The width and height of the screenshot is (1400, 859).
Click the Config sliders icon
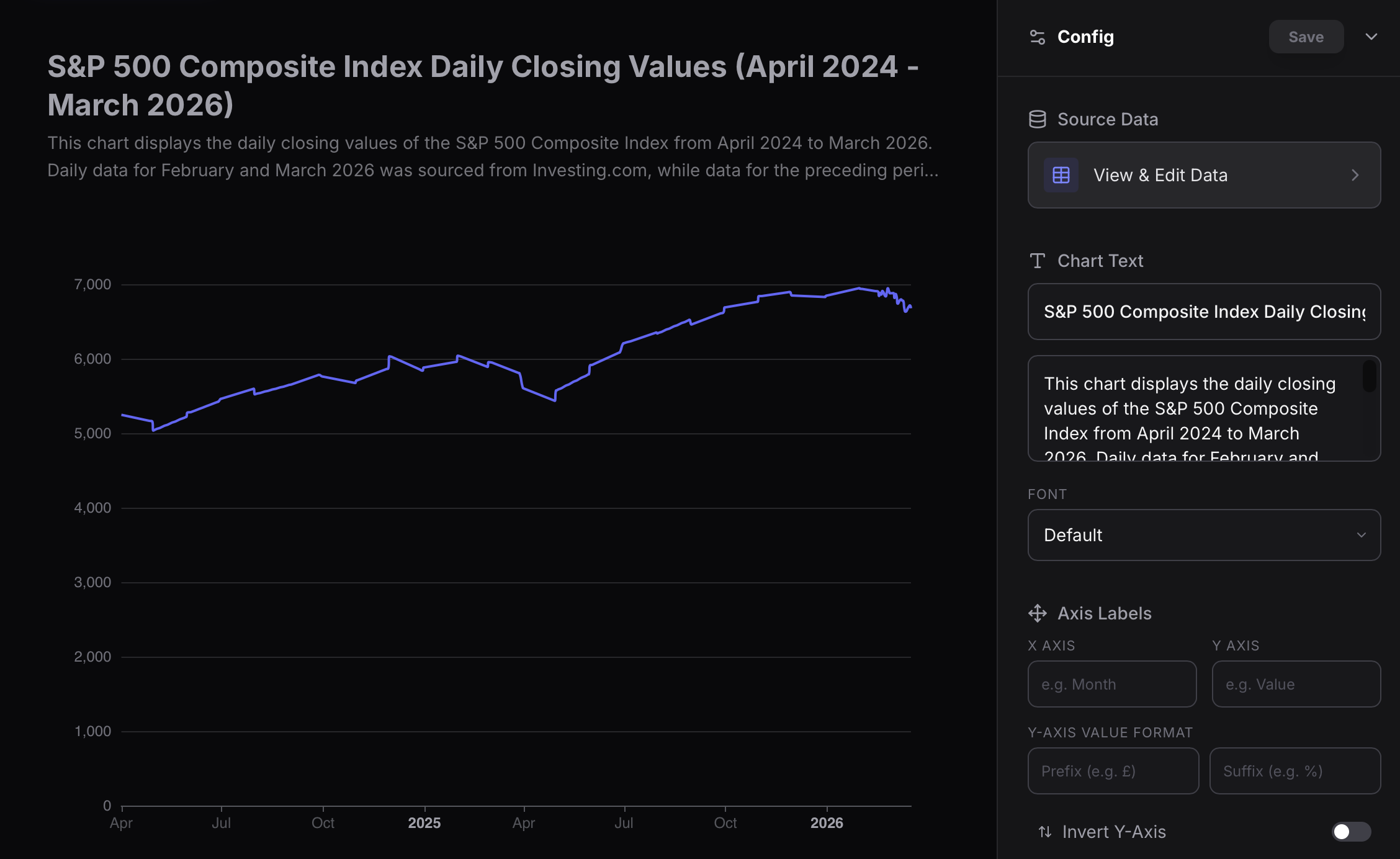tap(1037, 37)
